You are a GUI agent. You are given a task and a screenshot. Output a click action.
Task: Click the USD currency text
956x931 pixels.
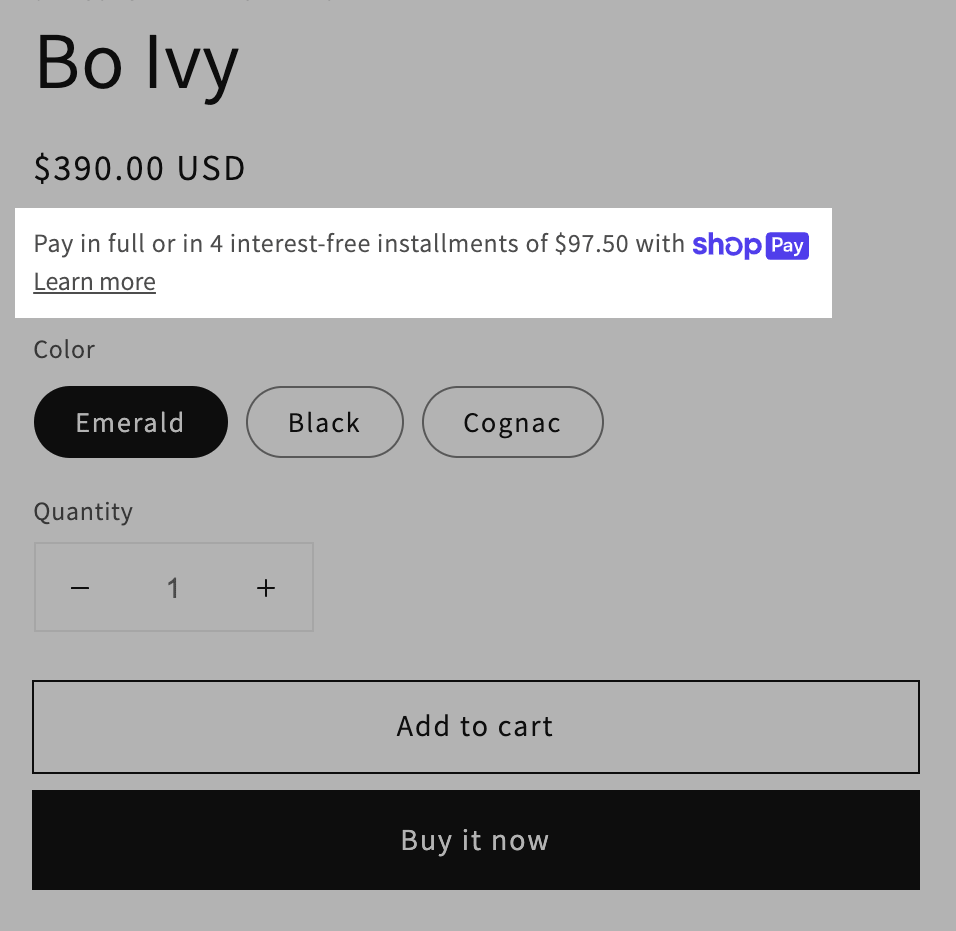pyautogui.click(x=212, y=168)
